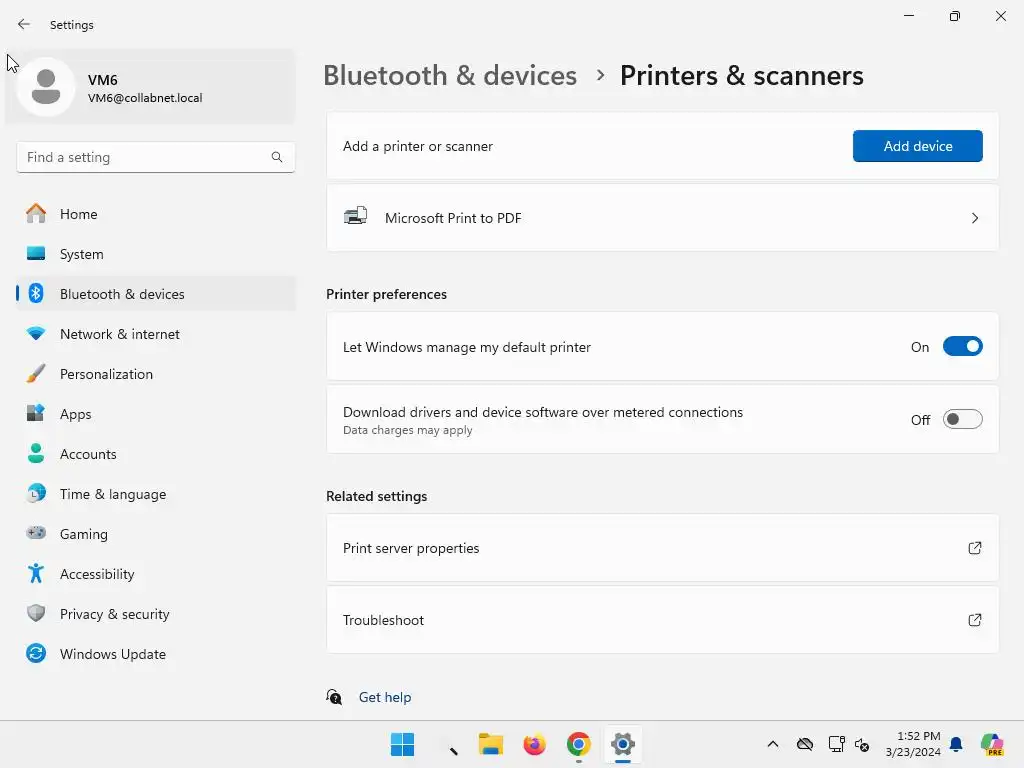Image resolution: width=1024 pixels, height=768 pixels.
Task: Click the Related settings heading text
Action: tap(376, 496)
